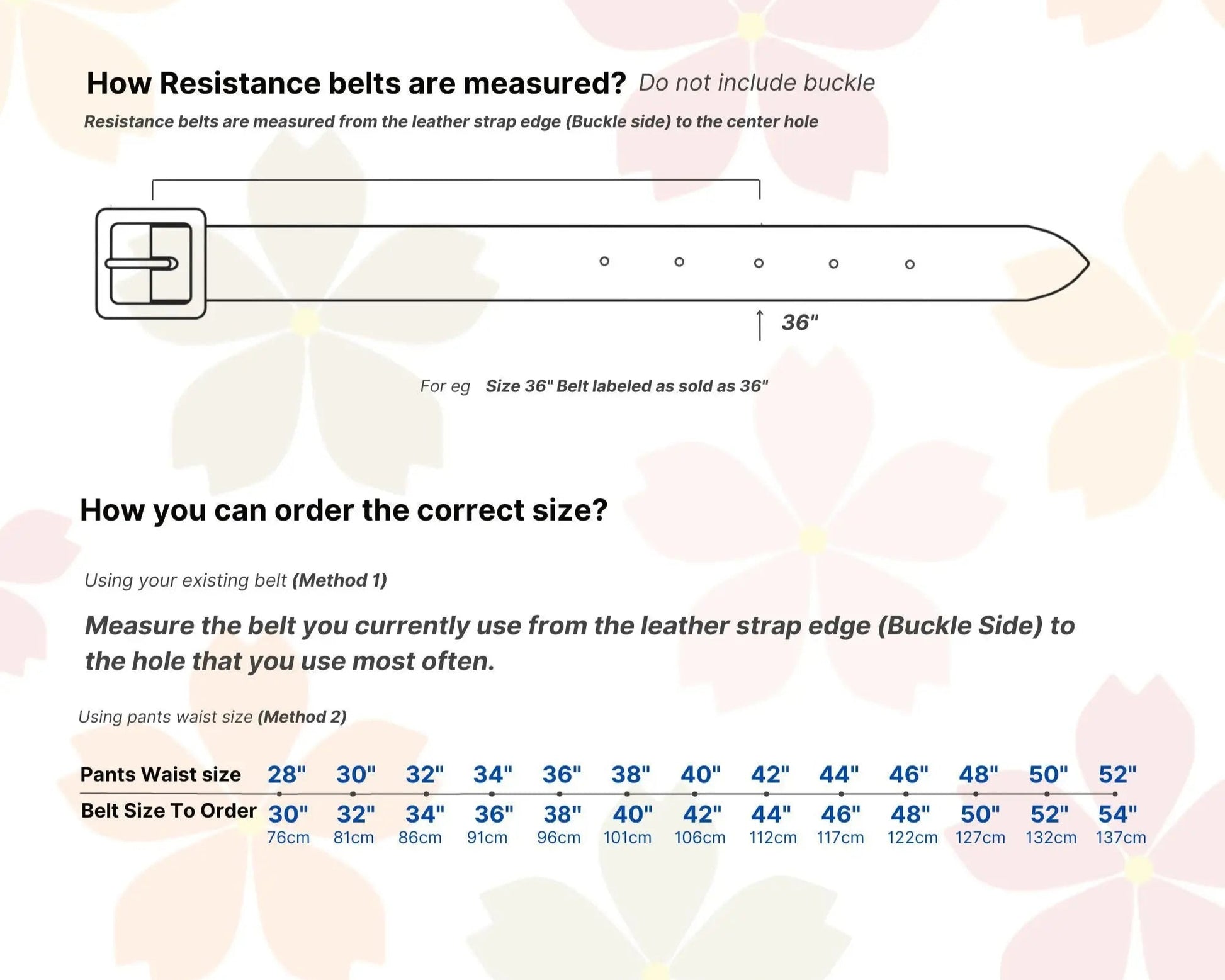
Task: Click the belt buckle illustration
Action: (151, 264)
